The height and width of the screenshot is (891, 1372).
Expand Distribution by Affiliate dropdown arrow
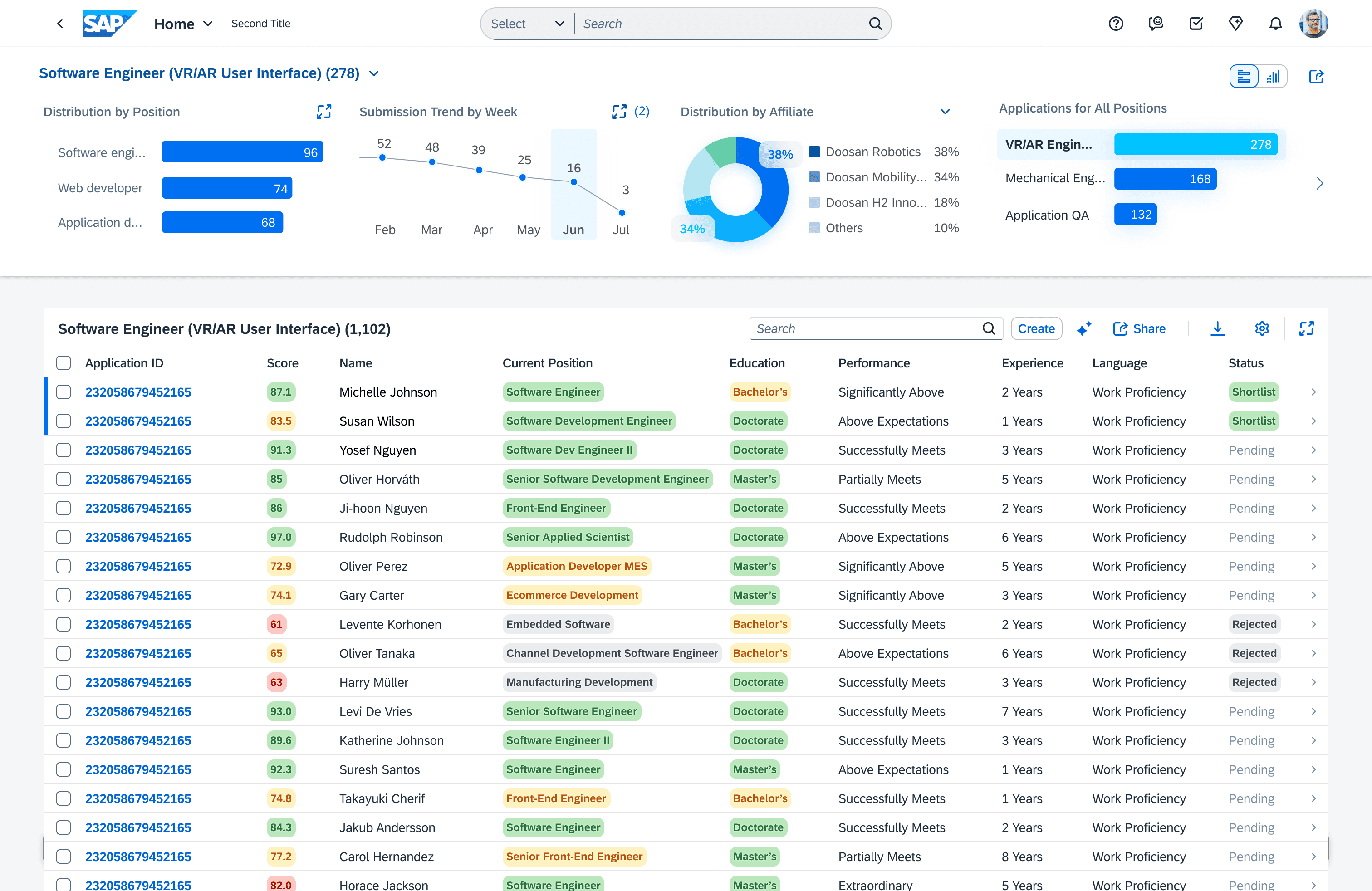click(945, 112)
